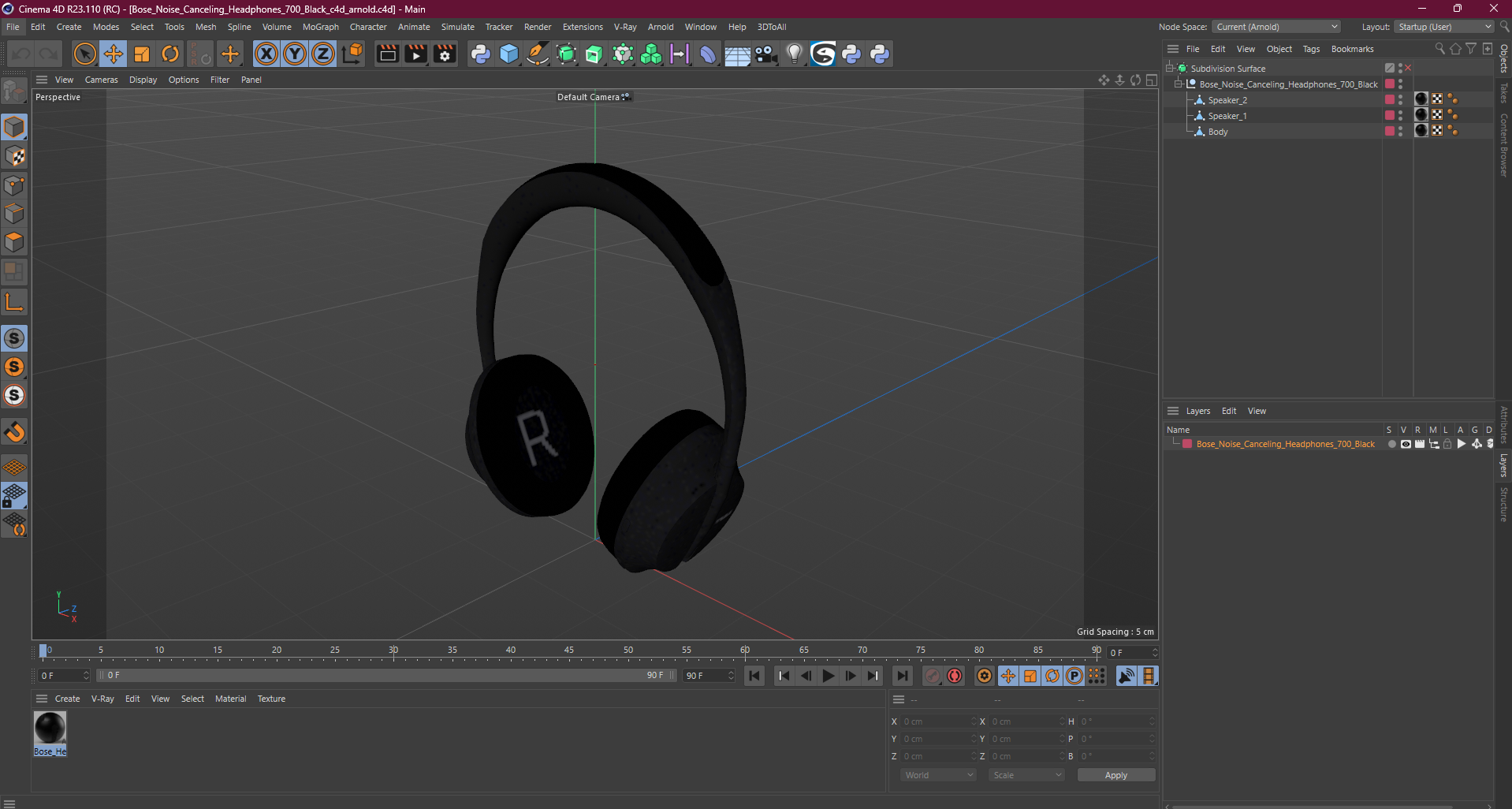Click Render to Picture Viewer icon

[x=415, y=54]
